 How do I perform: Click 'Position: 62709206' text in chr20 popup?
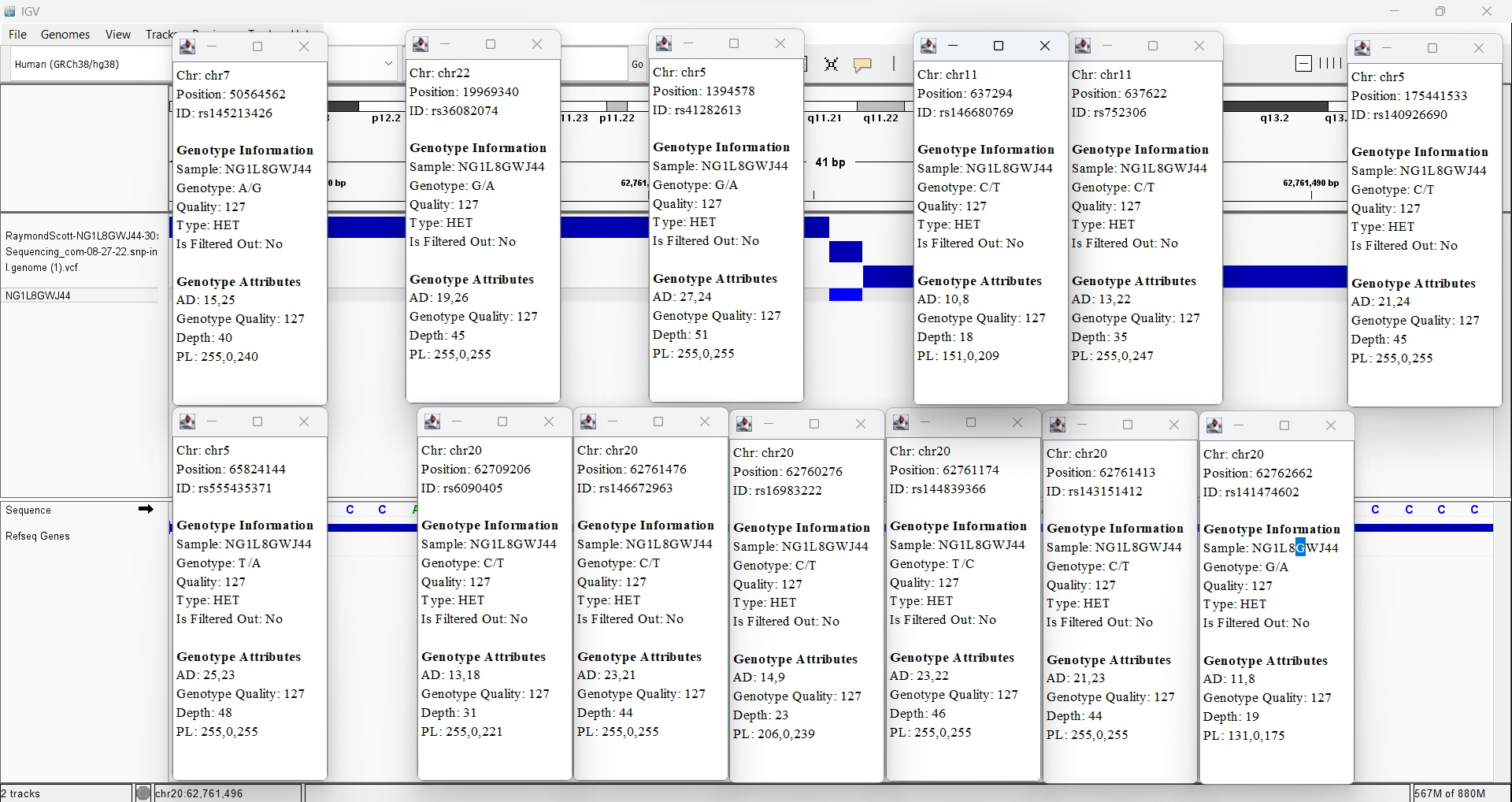tap(476, 469)
